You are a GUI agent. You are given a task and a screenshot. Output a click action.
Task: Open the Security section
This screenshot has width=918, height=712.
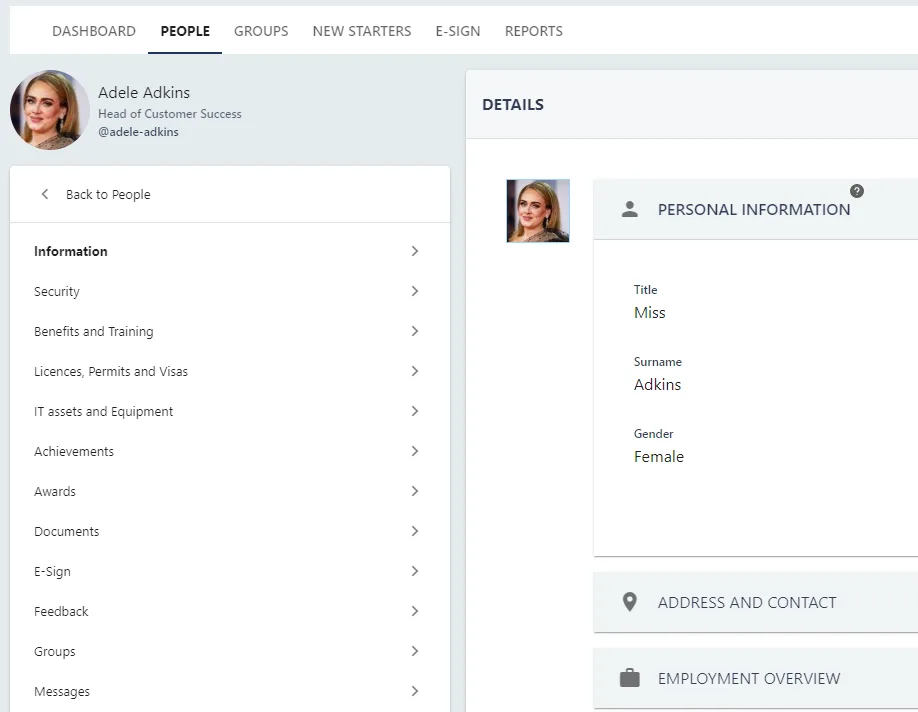[x=230, y=291]
